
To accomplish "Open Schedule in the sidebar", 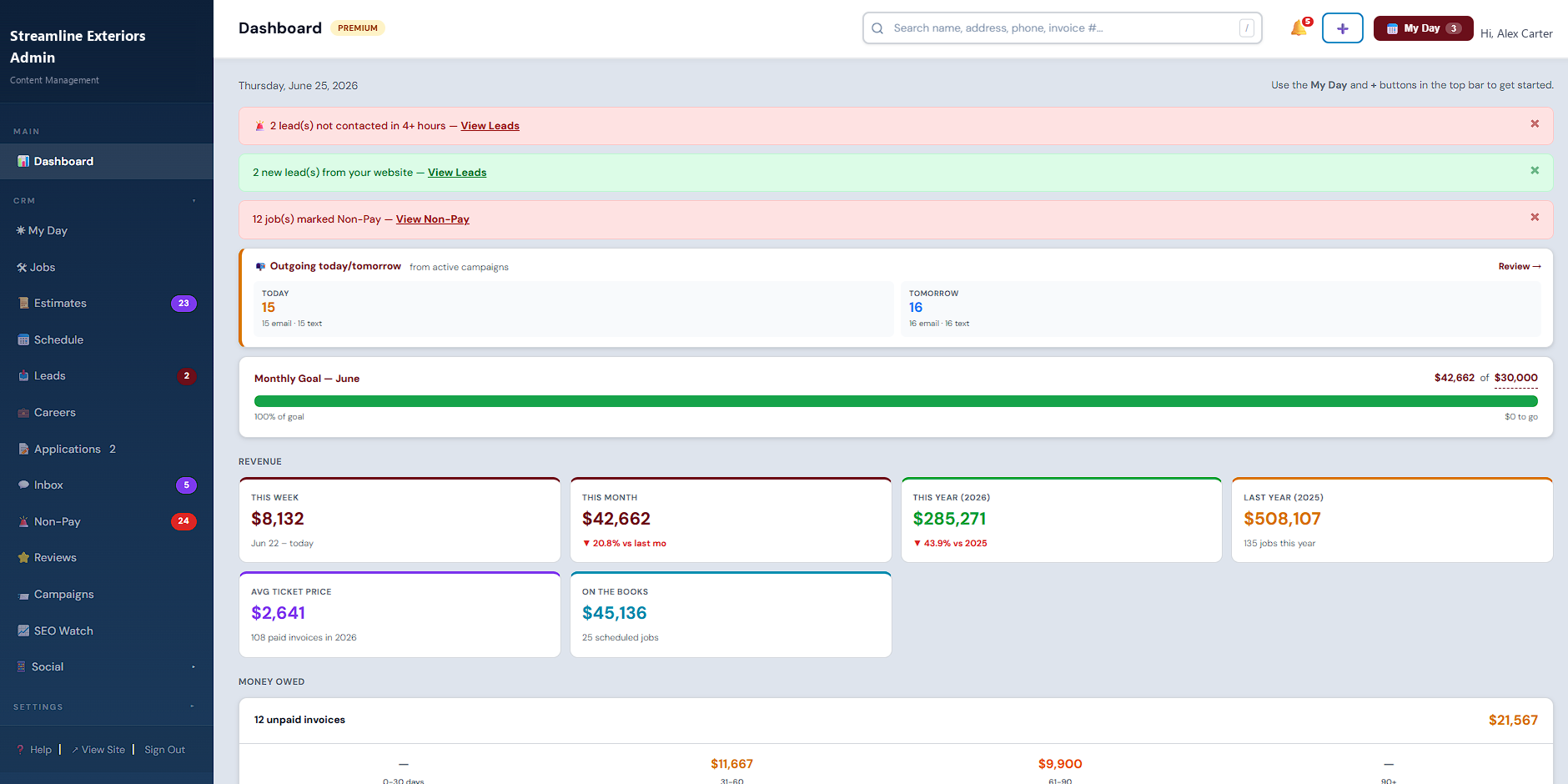I will click(107, 339).
